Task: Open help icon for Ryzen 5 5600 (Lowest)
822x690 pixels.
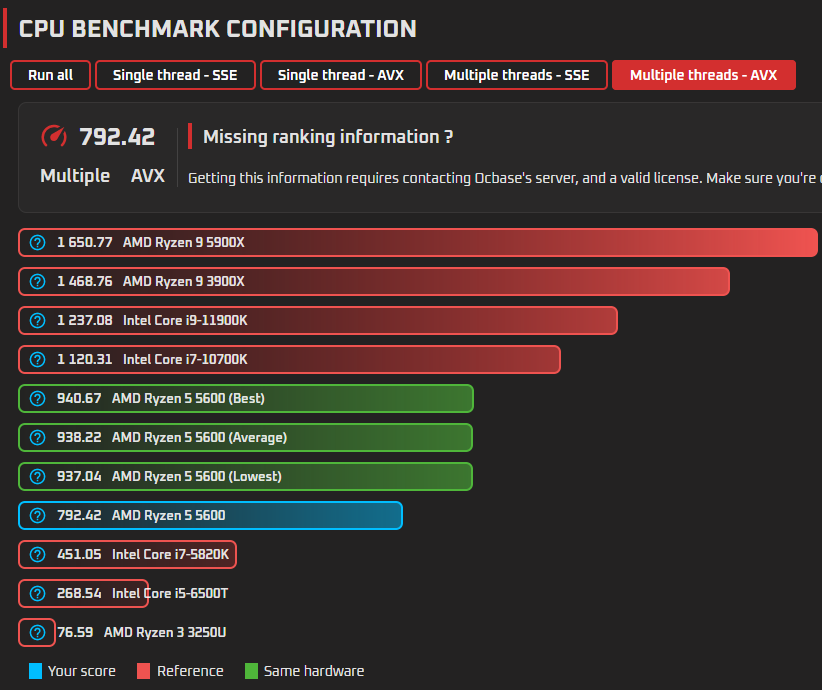Action: coord(37,477)
